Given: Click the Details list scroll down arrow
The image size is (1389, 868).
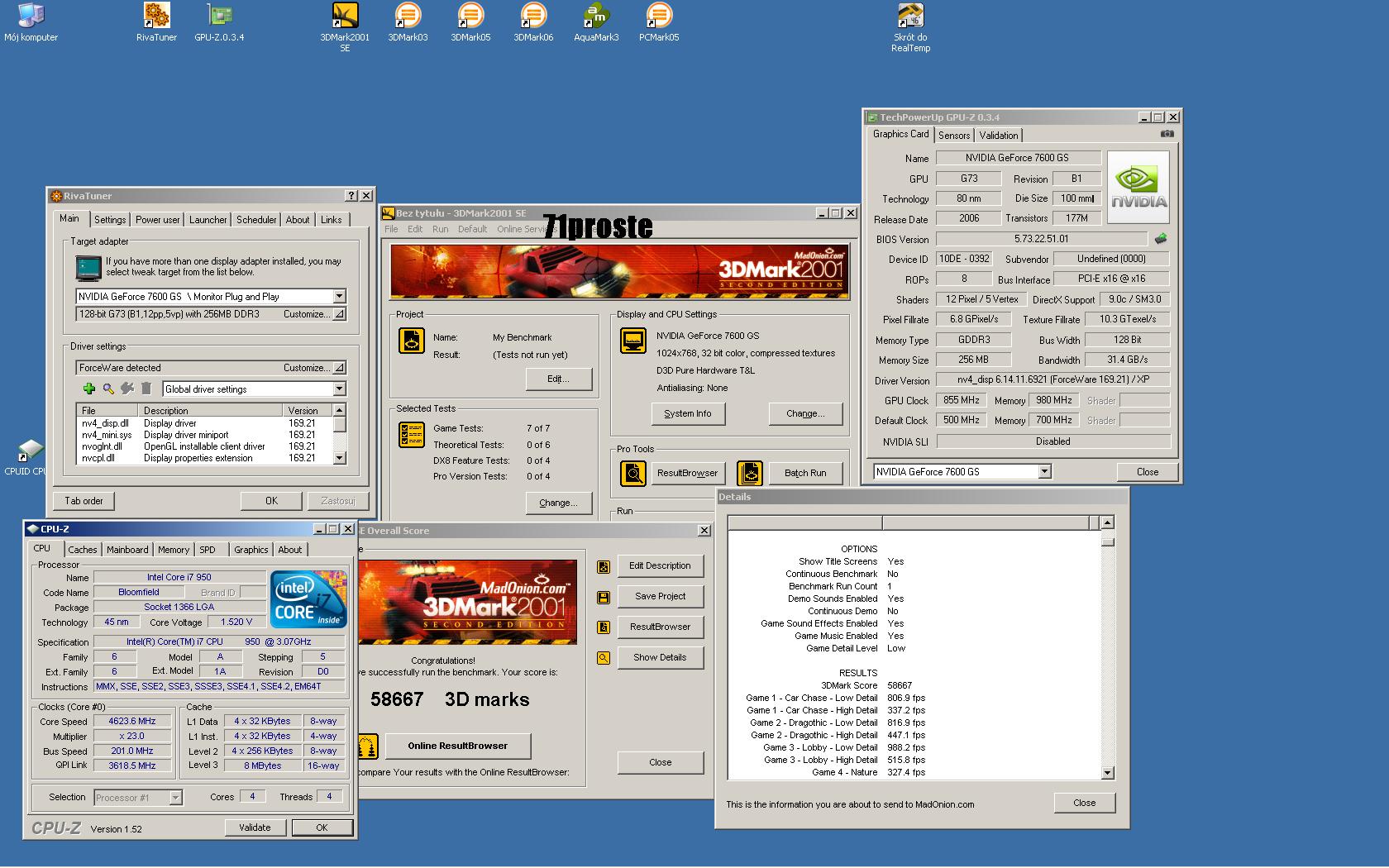Looking at the screenshot, I should coord(1108,773).
